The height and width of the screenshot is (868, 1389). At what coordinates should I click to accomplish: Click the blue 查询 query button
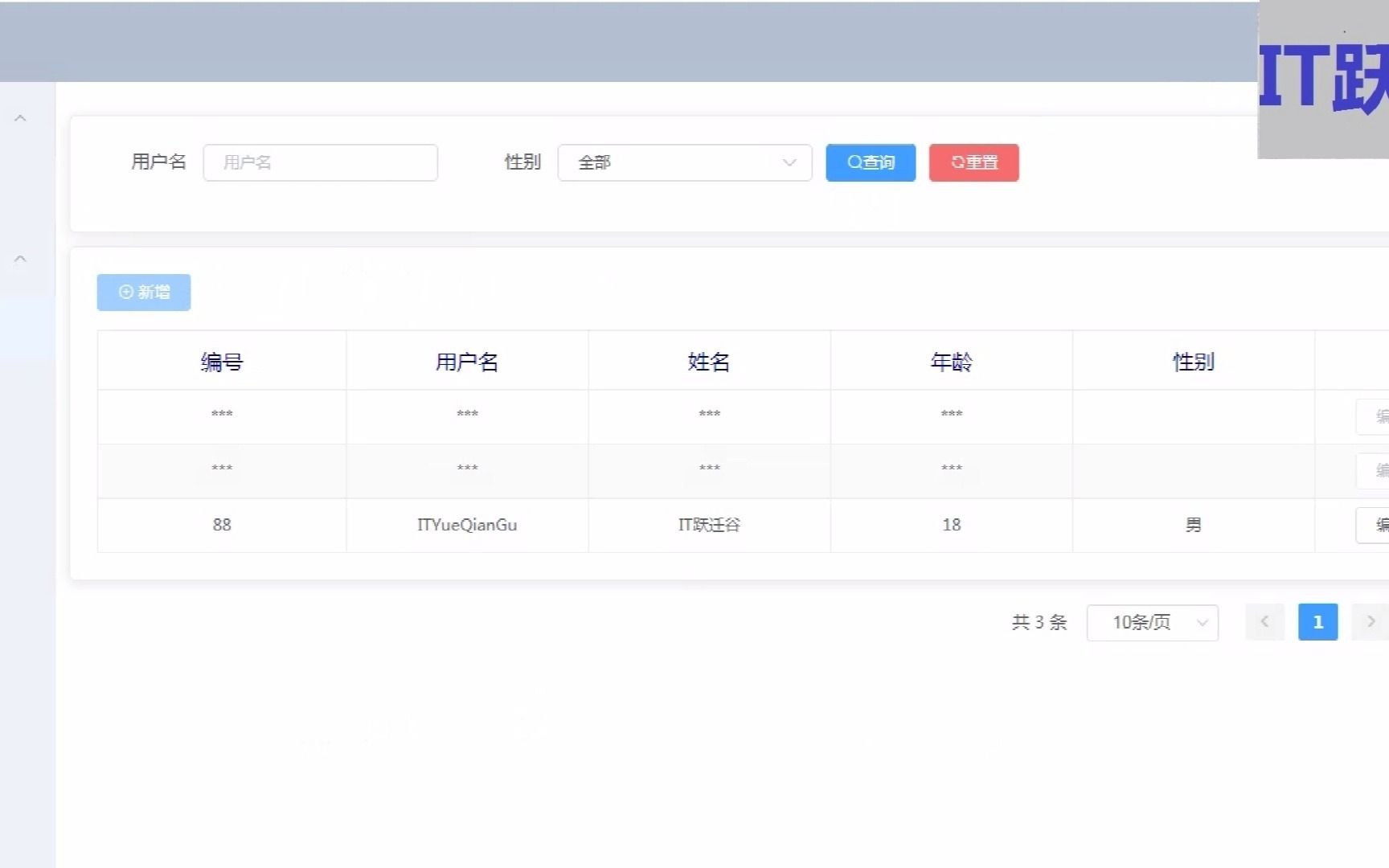[871, 162]
